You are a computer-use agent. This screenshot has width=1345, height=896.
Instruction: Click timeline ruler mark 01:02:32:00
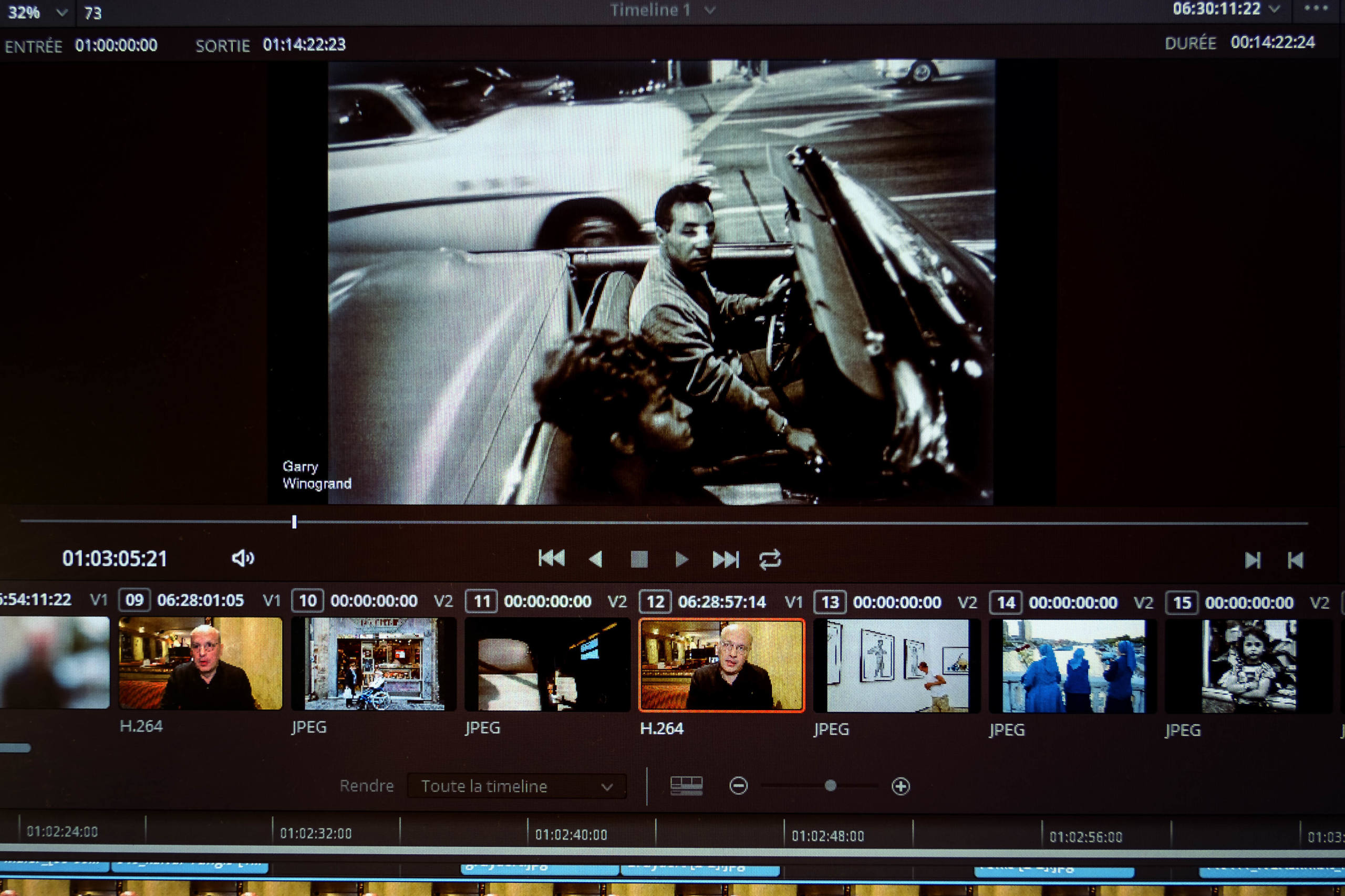[316, 833]
